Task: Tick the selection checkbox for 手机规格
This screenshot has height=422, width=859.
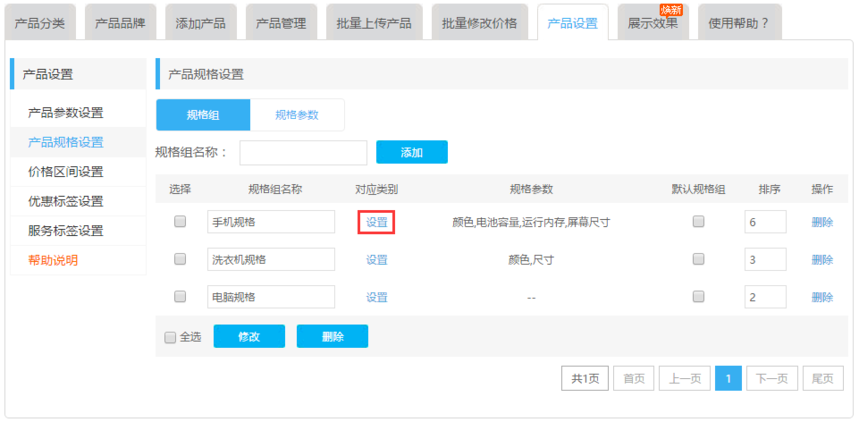Action: click(180, 221)
